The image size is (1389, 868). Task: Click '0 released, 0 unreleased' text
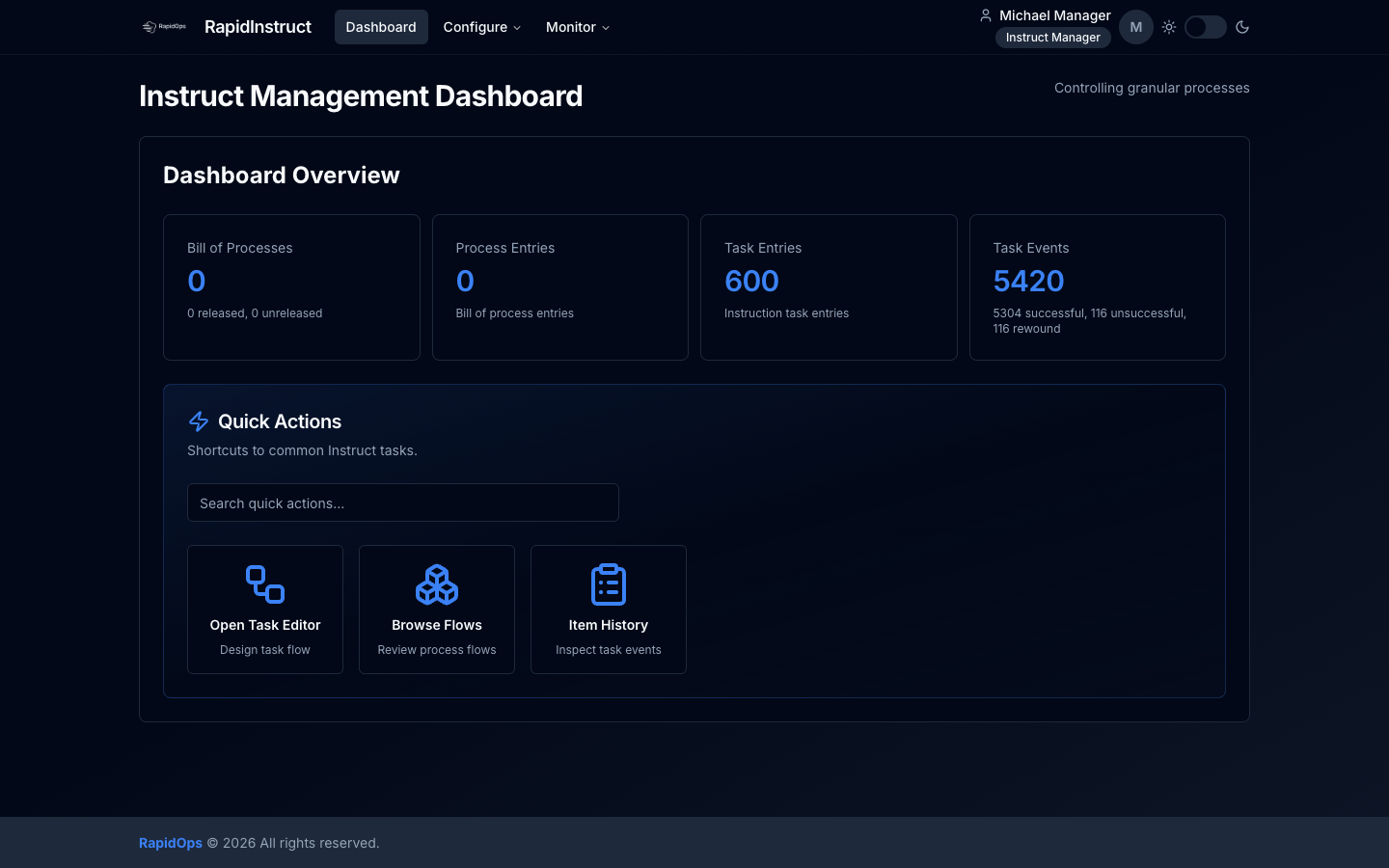(x=255, y=313)
